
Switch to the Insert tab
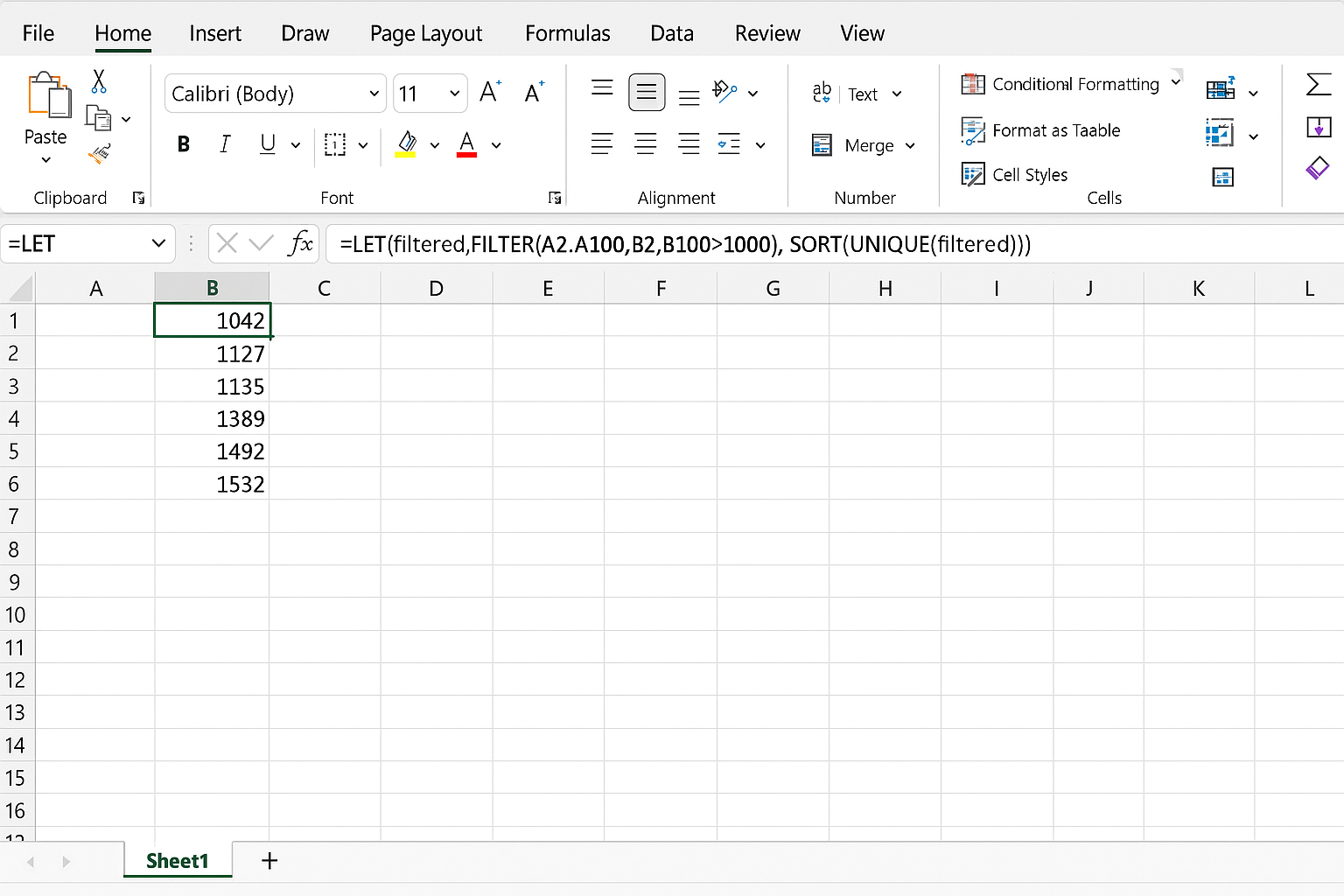click(x=215, y=33)
